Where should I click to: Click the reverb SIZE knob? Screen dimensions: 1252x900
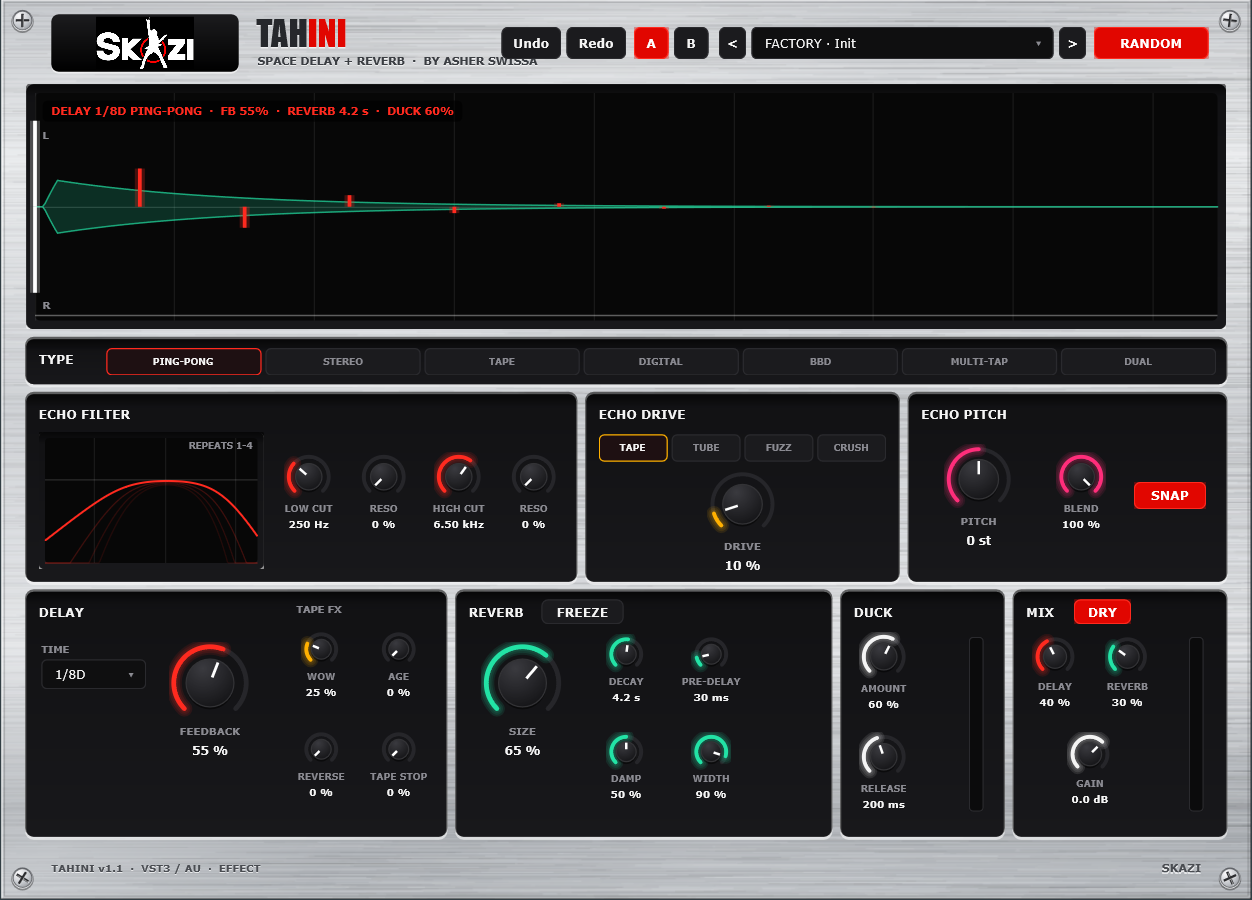tap(520, 682)
